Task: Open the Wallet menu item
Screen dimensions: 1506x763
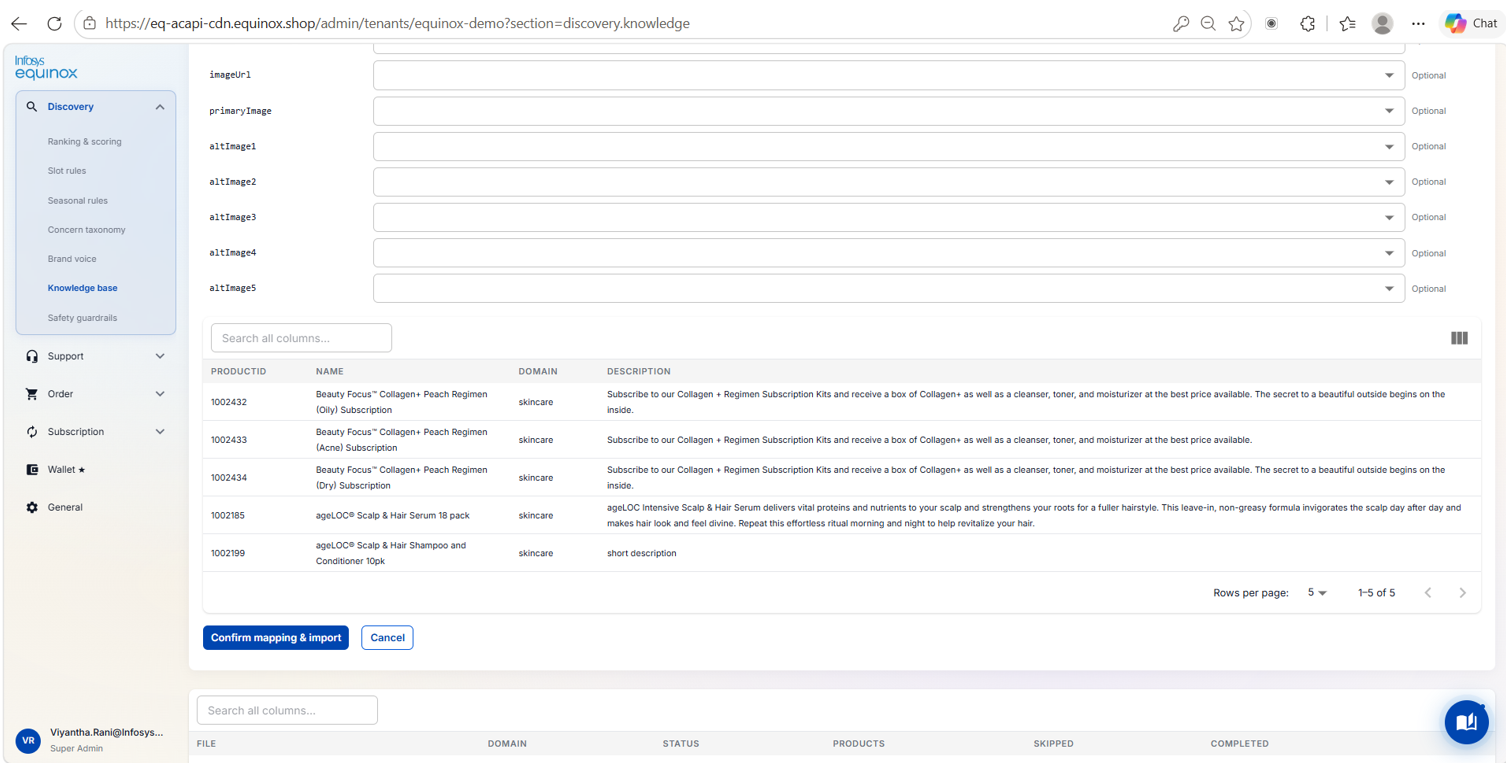Action: (66, 469)
